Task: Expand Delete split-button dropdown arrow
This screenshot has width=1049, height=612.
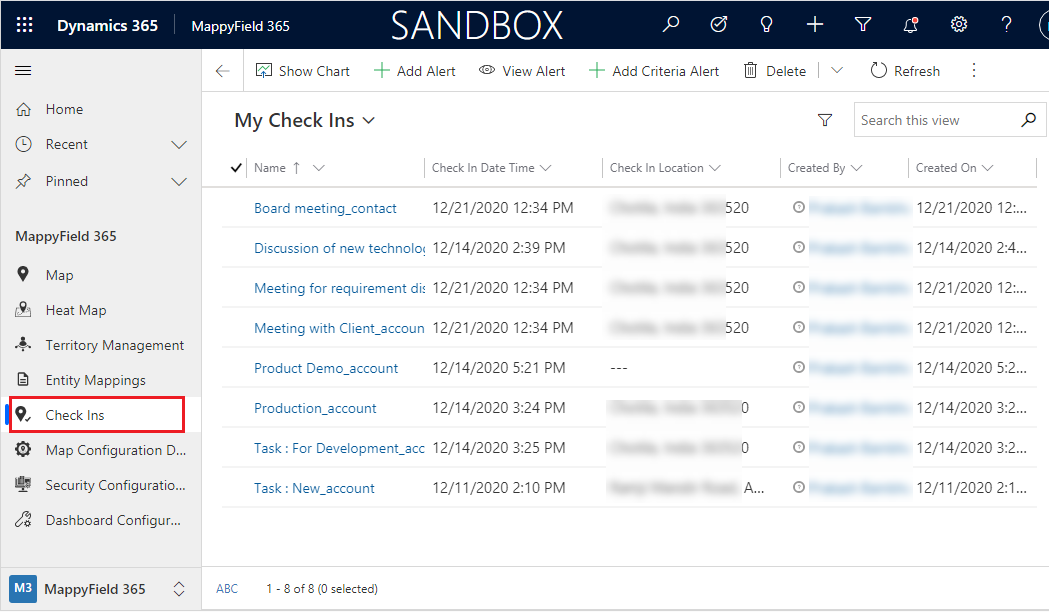Action: [x=837, y=70]
